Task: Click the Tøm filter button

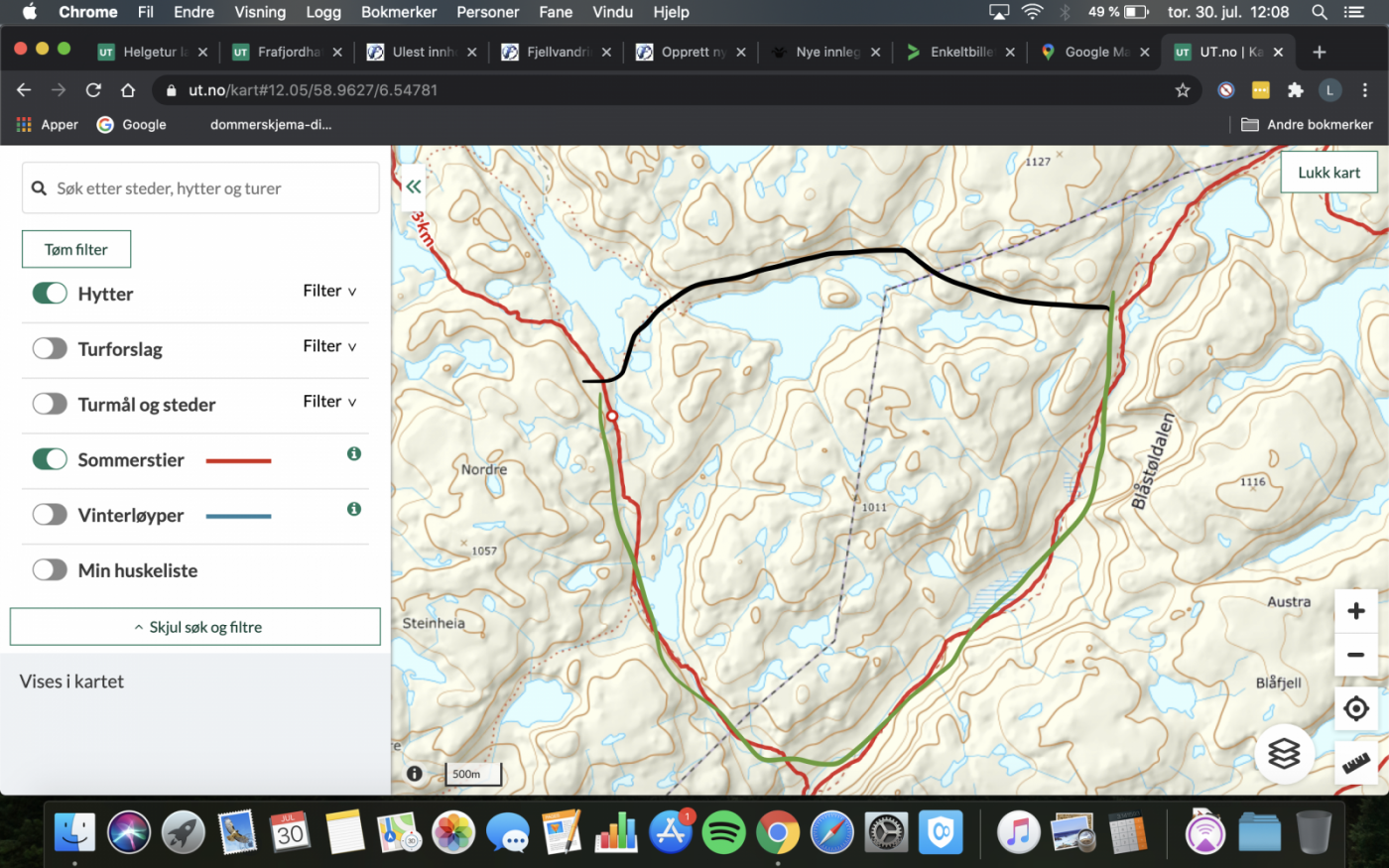Action: (x=76, y=250)
